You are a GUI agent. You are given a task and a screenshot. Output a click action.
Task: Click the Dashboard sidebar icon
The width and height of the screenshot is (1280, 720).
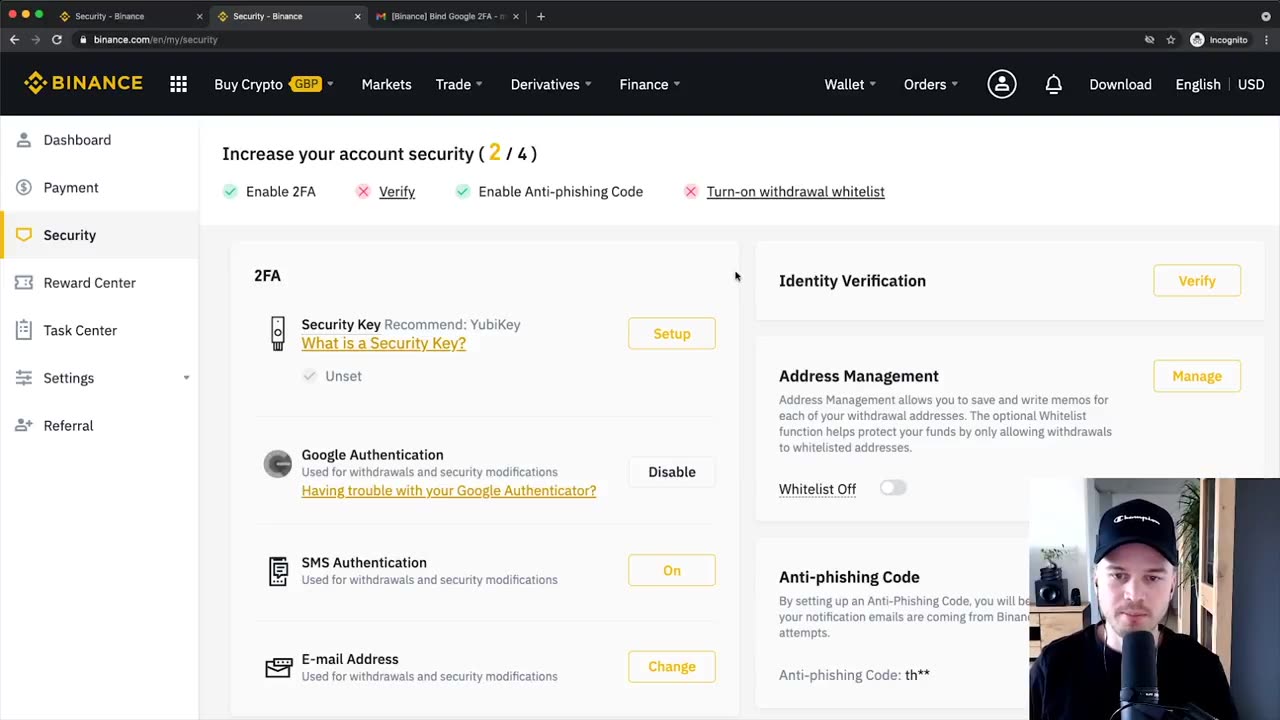point(24,140)
